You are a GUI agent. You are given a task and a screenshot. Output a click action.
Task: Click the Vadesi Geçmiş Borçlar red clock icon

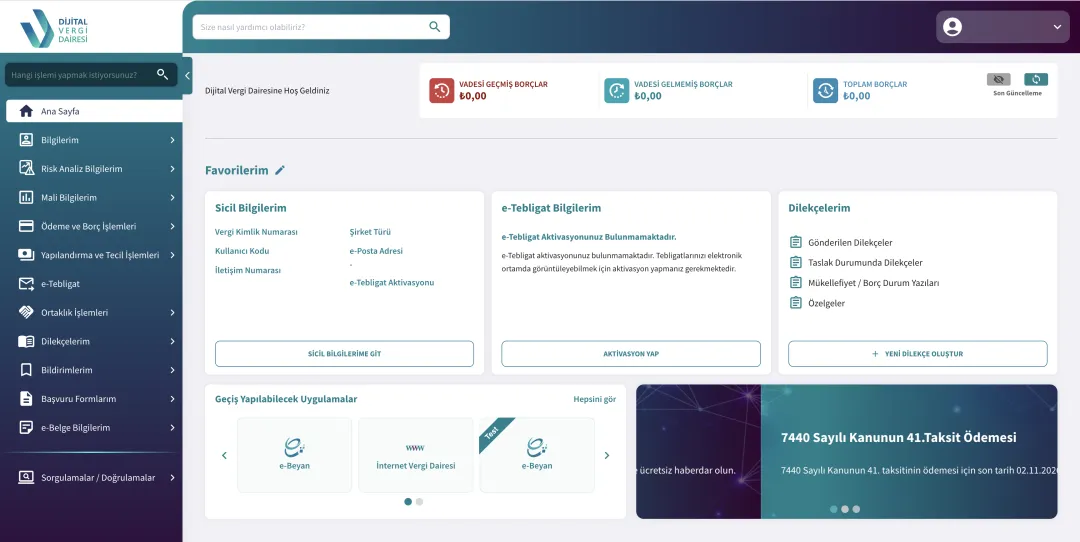[x=442, y=90]
